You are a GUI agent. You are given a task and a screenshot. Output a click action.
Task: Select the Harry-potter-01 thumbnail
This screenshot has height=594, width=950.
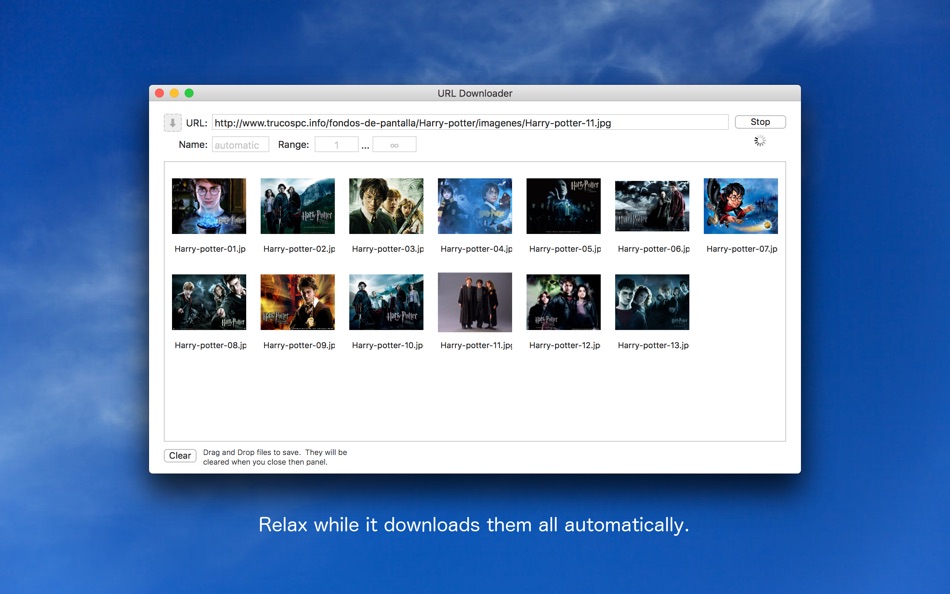pyautogui.click(x=209, y=206)
